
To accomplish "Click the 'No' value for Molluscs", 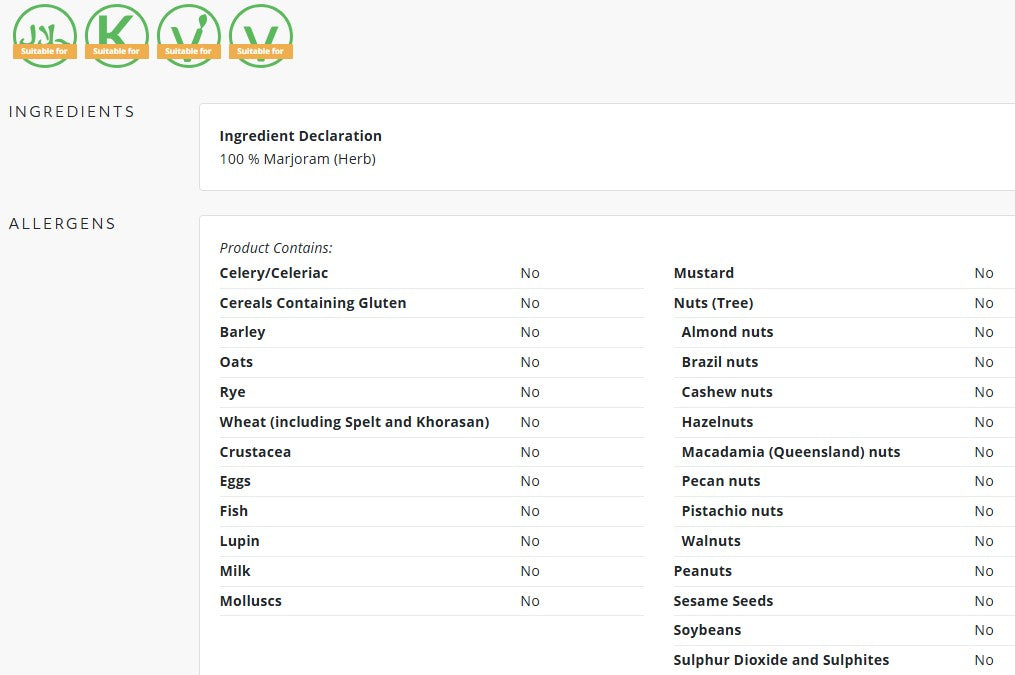I will pos(530,601).
